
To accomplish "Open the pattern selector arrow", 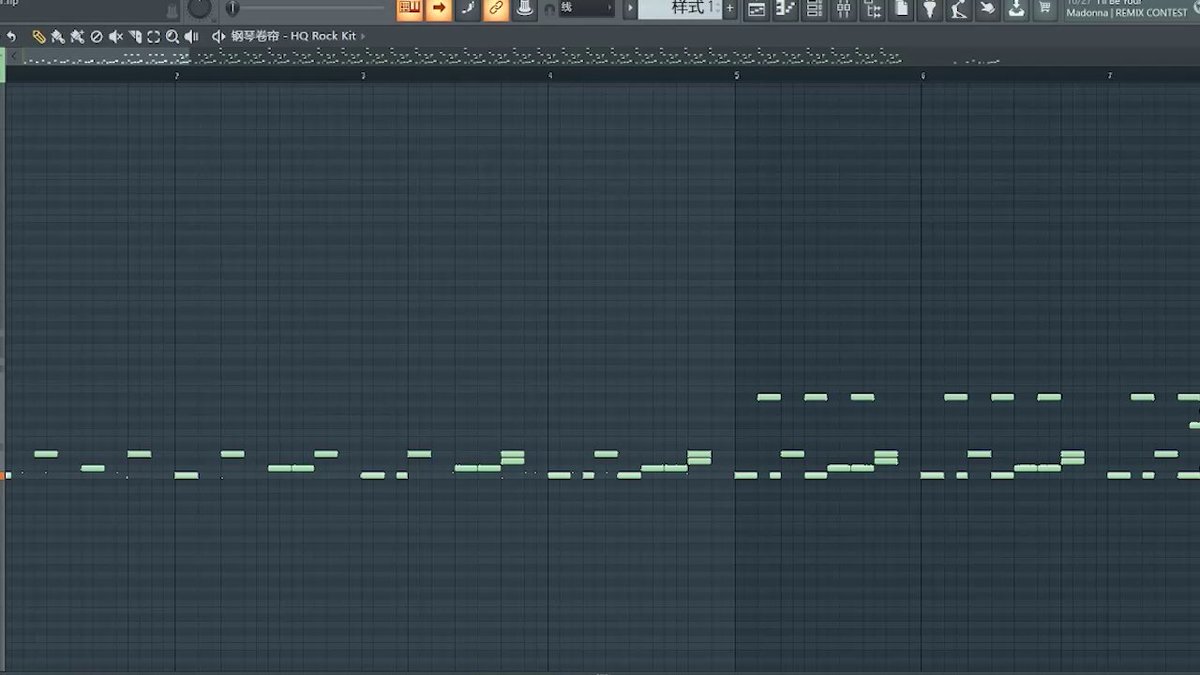I will click(630, 9).
